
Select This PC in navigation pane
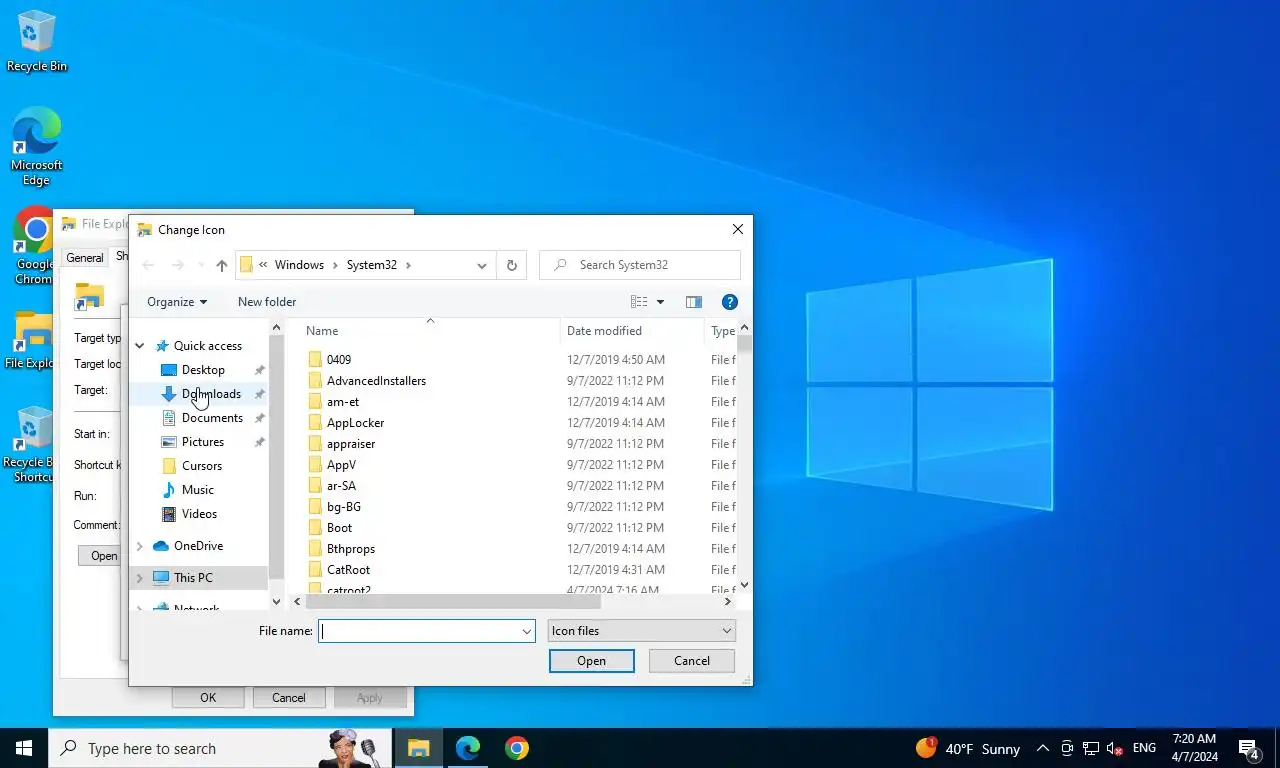tap(193, 578)
